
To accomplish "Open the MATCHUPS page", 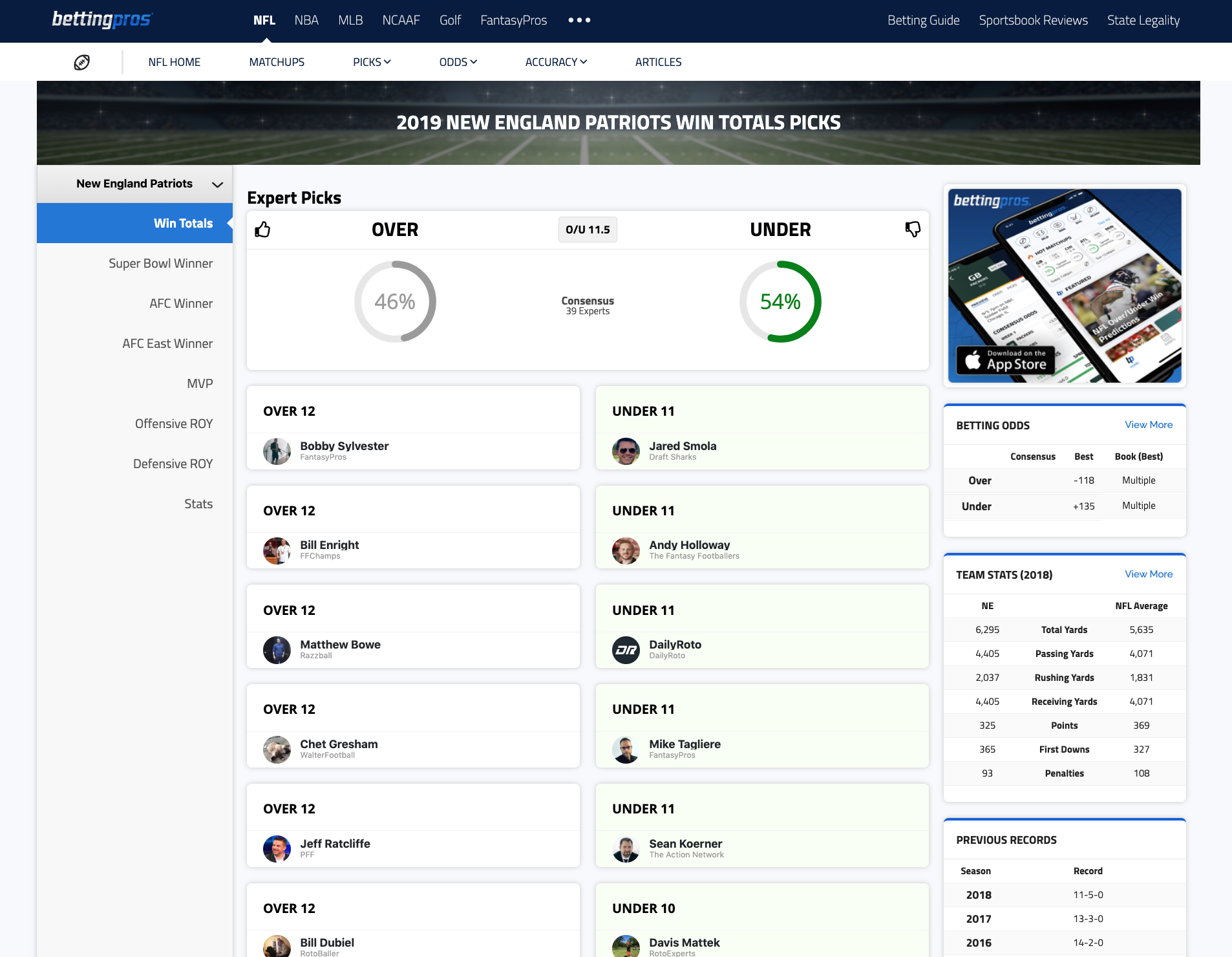I will (x=277, y=62).
